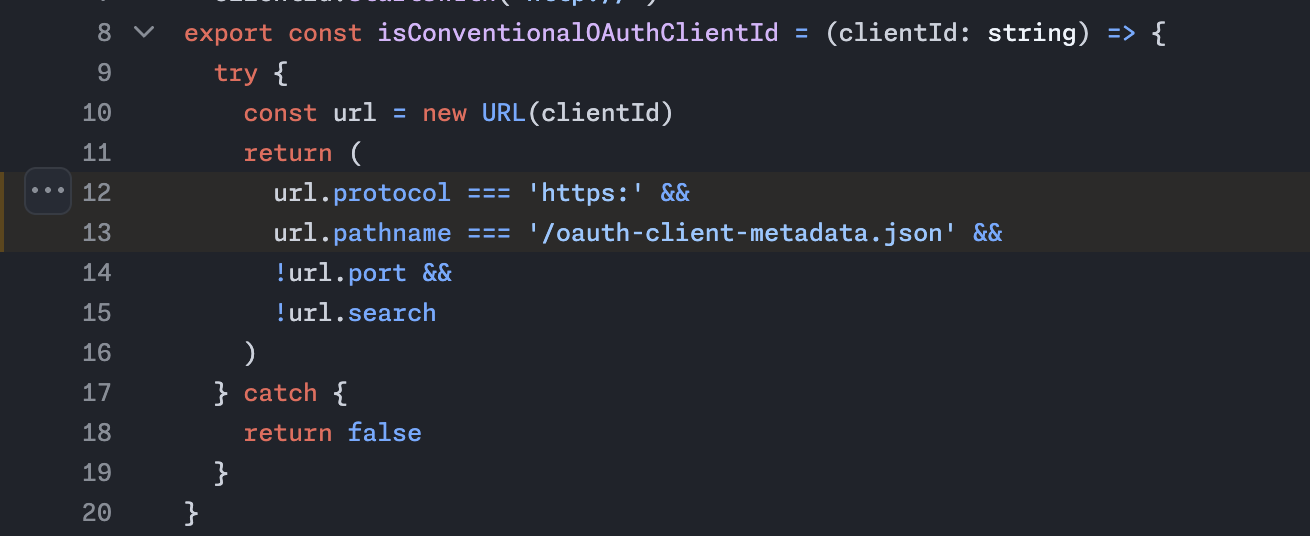Click the 'port' property on line 14
1310x536 pixels.
coord(377,272)
